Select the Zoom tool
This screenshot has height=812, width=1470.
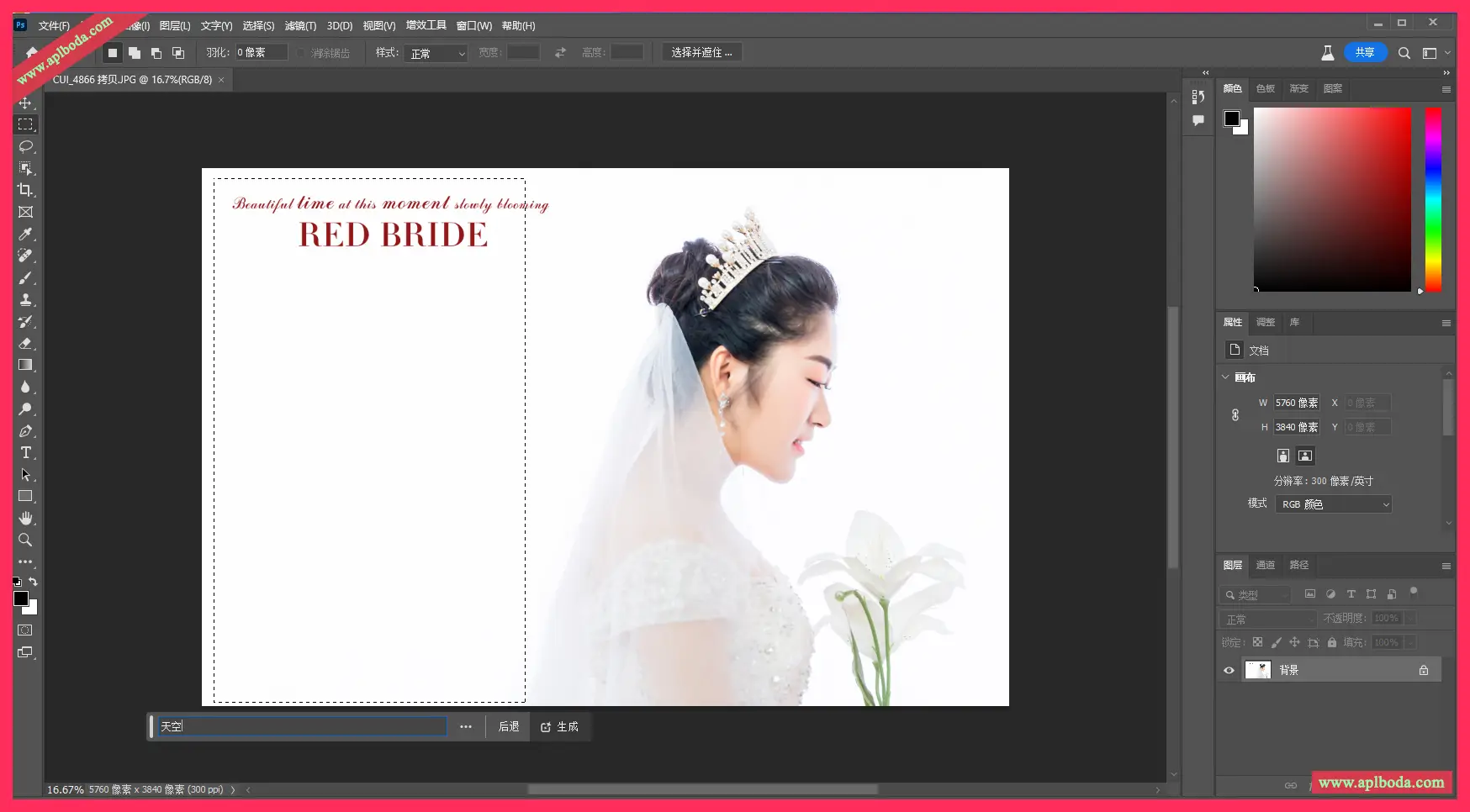click(x=26, y=540)
